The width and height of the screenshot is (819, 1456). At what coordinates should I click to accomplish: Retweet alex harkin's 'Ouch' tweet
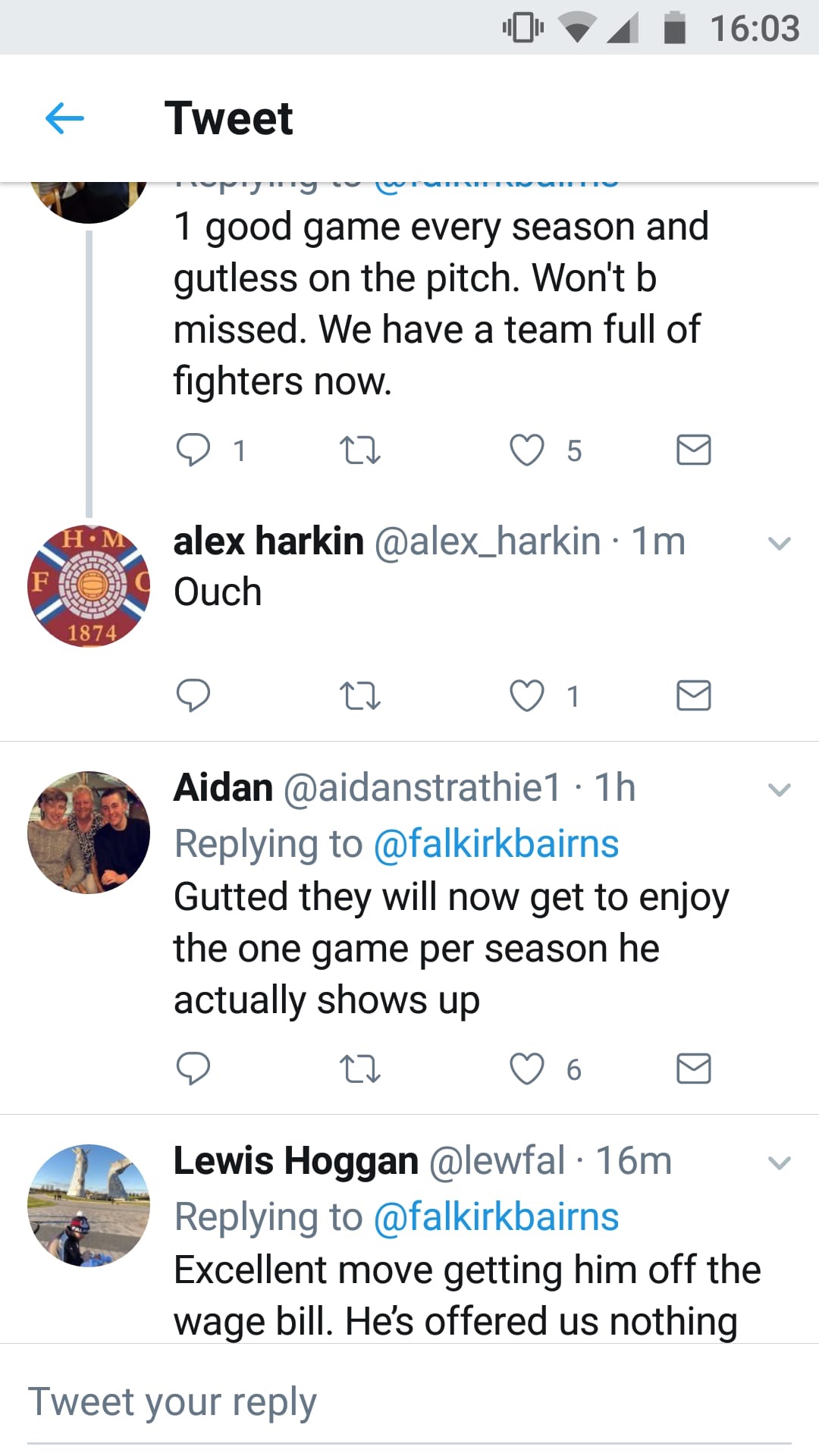tap(359, 695)
